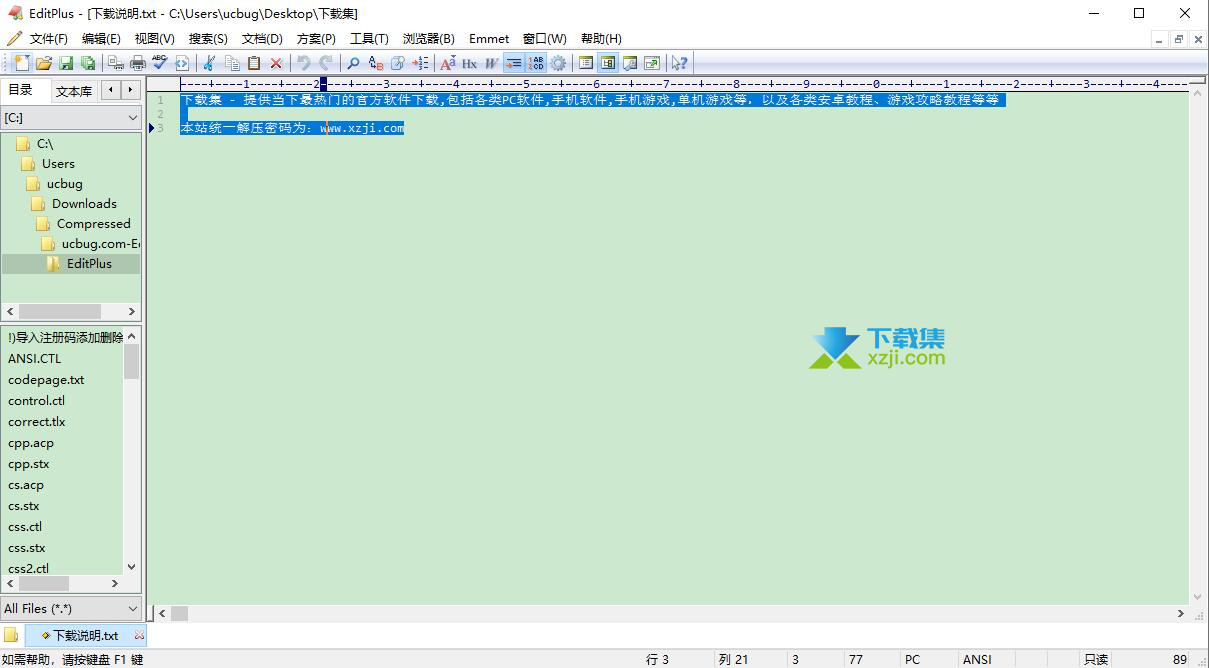Select 下载说明.txt document tab
Image resolution: width=1209 pixels, height=668 pixels.
pyautogui.click(x=85, y=635)
